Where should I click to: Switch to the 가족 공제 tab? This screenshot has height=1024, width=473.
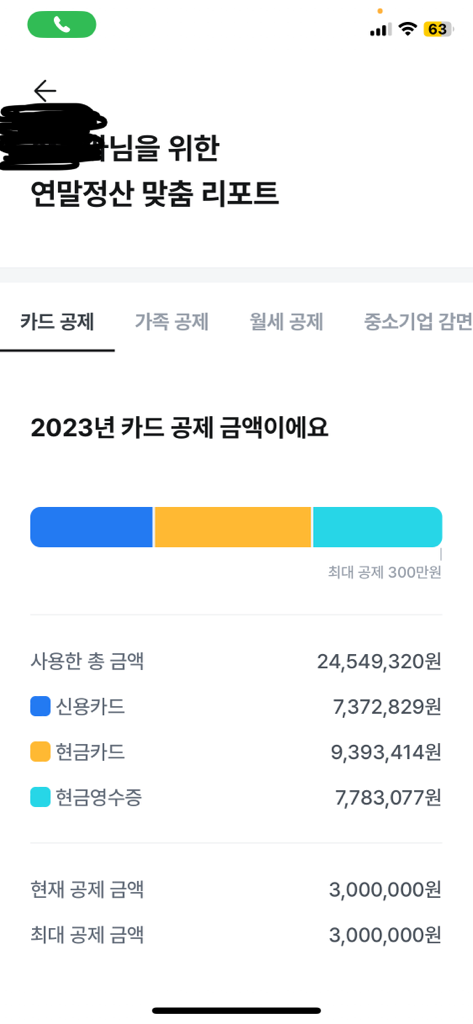(172, 322)
